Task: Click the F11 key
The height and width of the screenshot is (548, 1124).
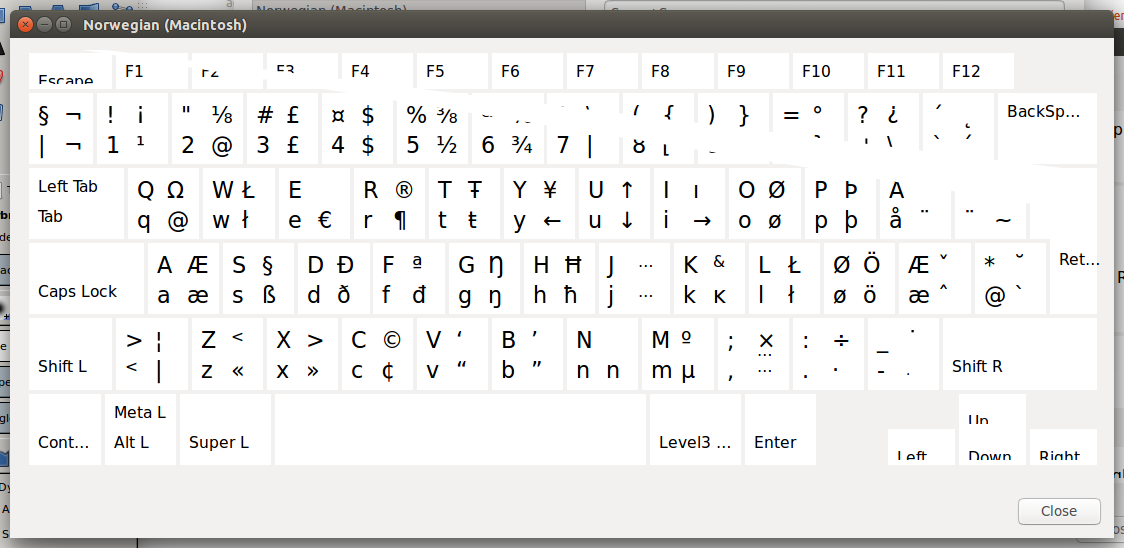Action: 903,71
